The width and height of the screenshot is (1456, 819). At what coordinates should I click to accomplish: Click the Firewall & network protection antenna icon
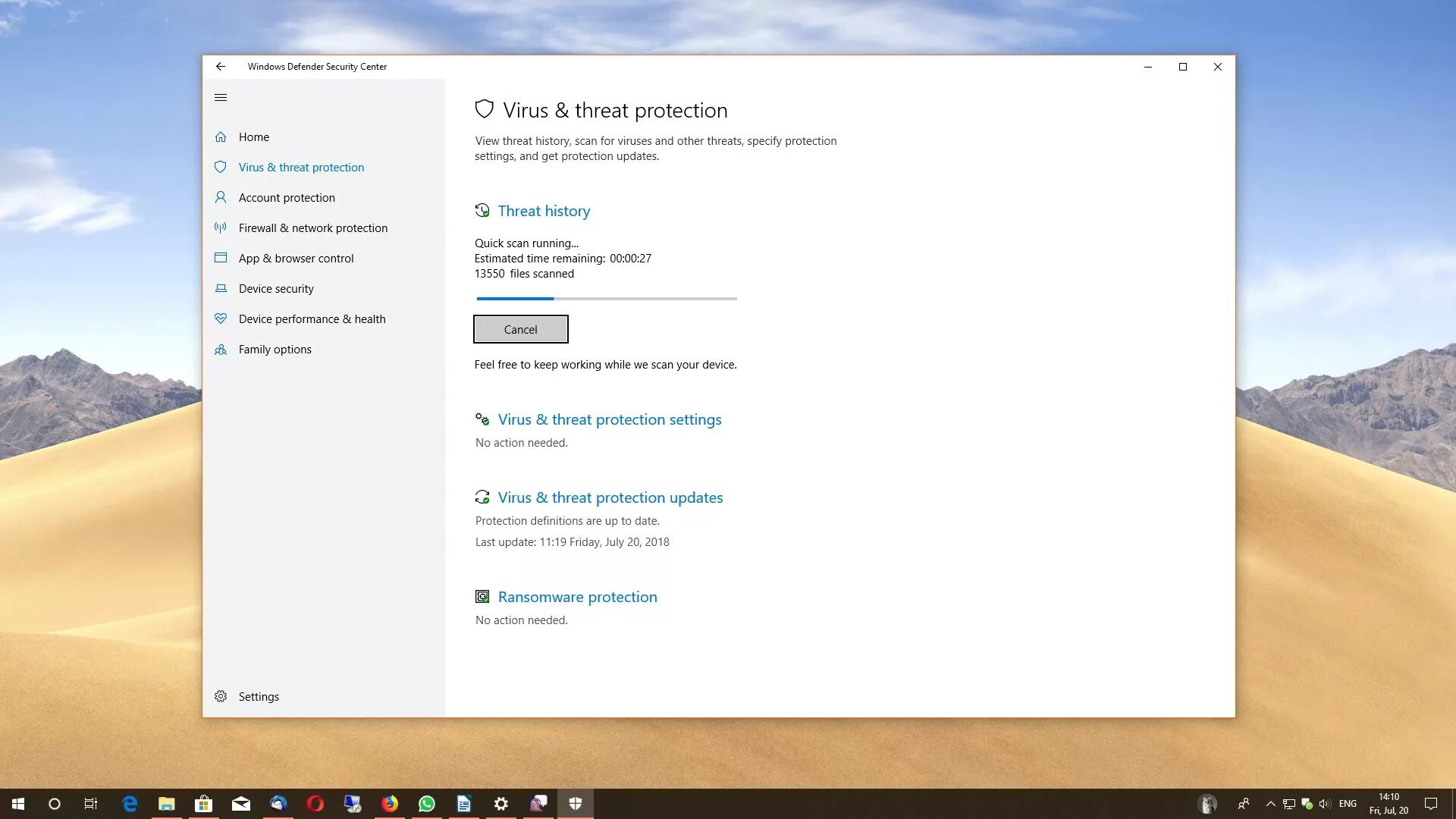(x=221, y=228)
